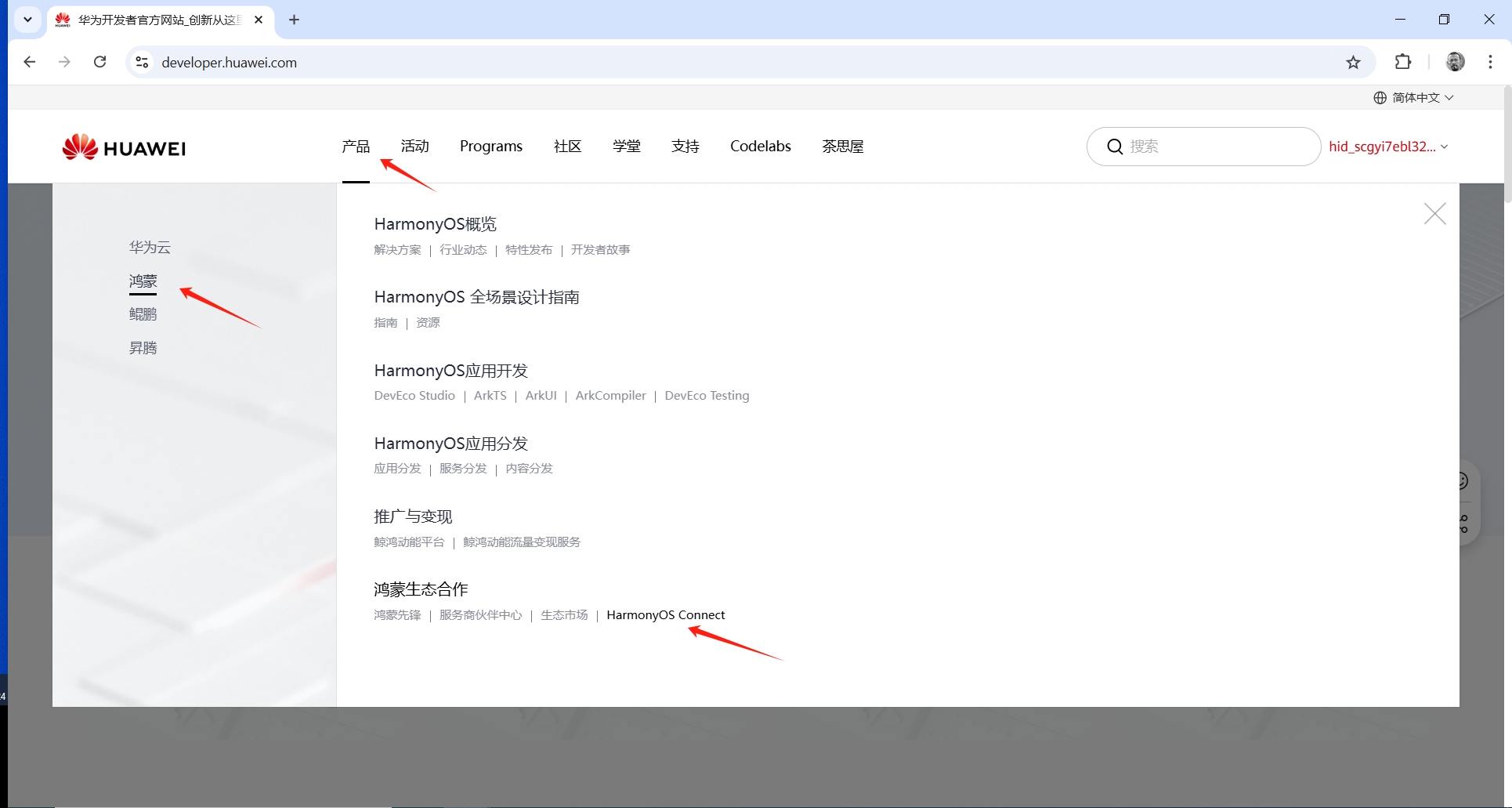
Task: Open Chrome three-dot menu
Action: point(1491,62)
